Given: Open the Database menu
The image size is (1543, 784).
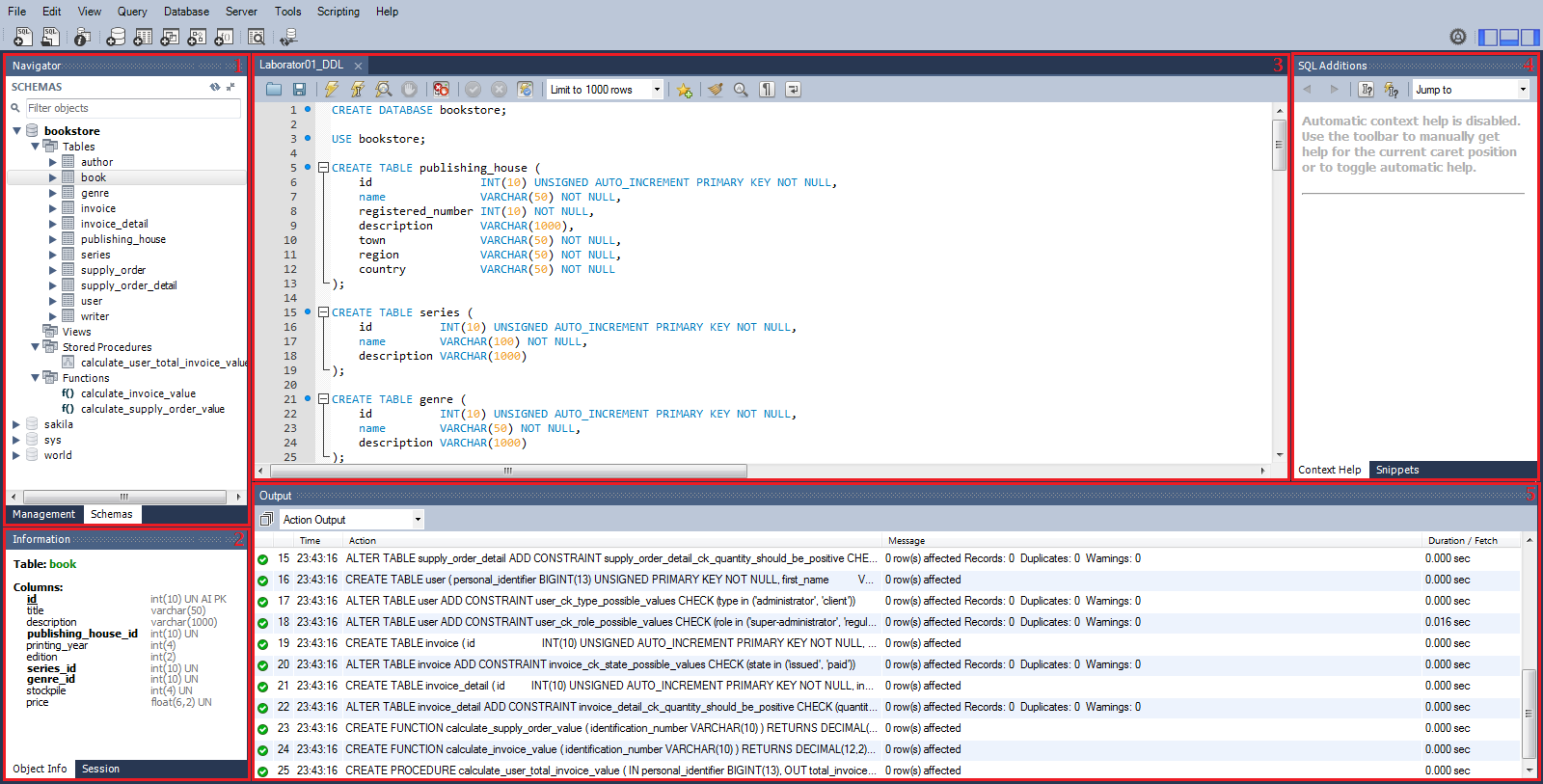Looking at the screenshot, I should click(186, 12).
